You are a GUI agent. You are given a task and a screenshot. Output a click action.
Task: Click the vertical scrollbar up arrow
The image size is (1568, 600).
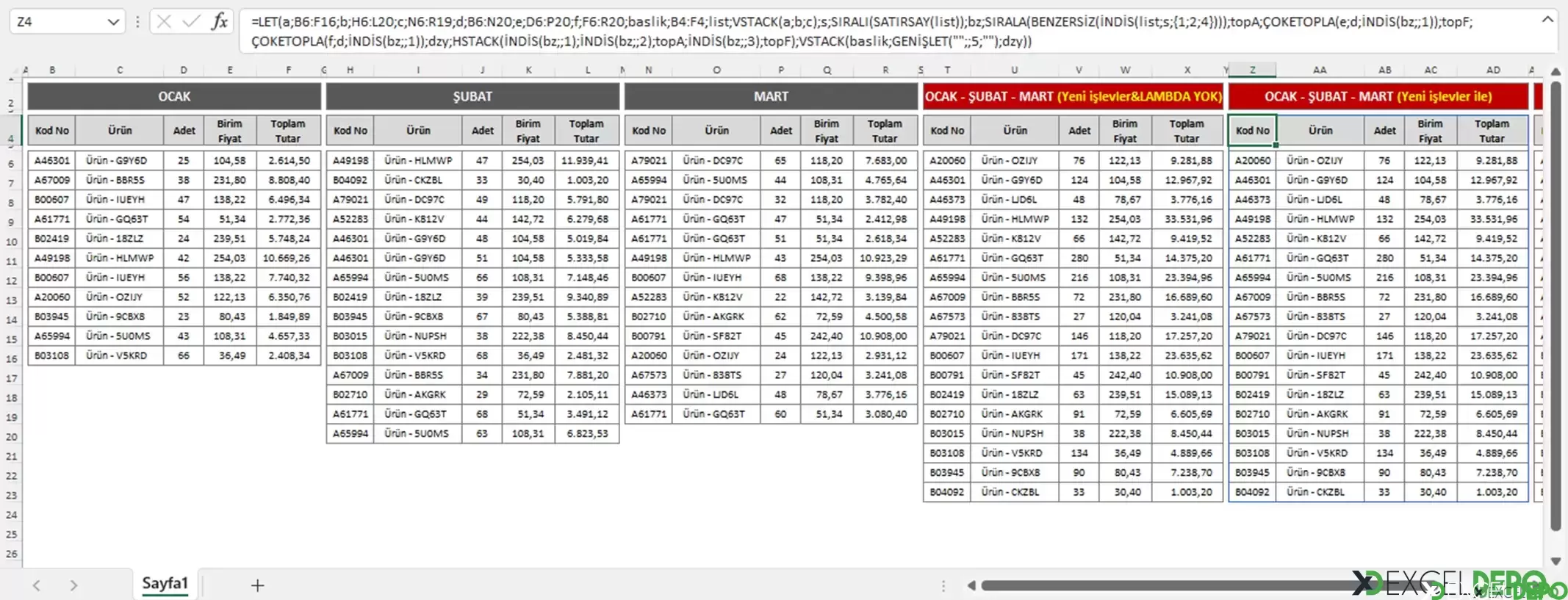click(x=1556, y=72)
